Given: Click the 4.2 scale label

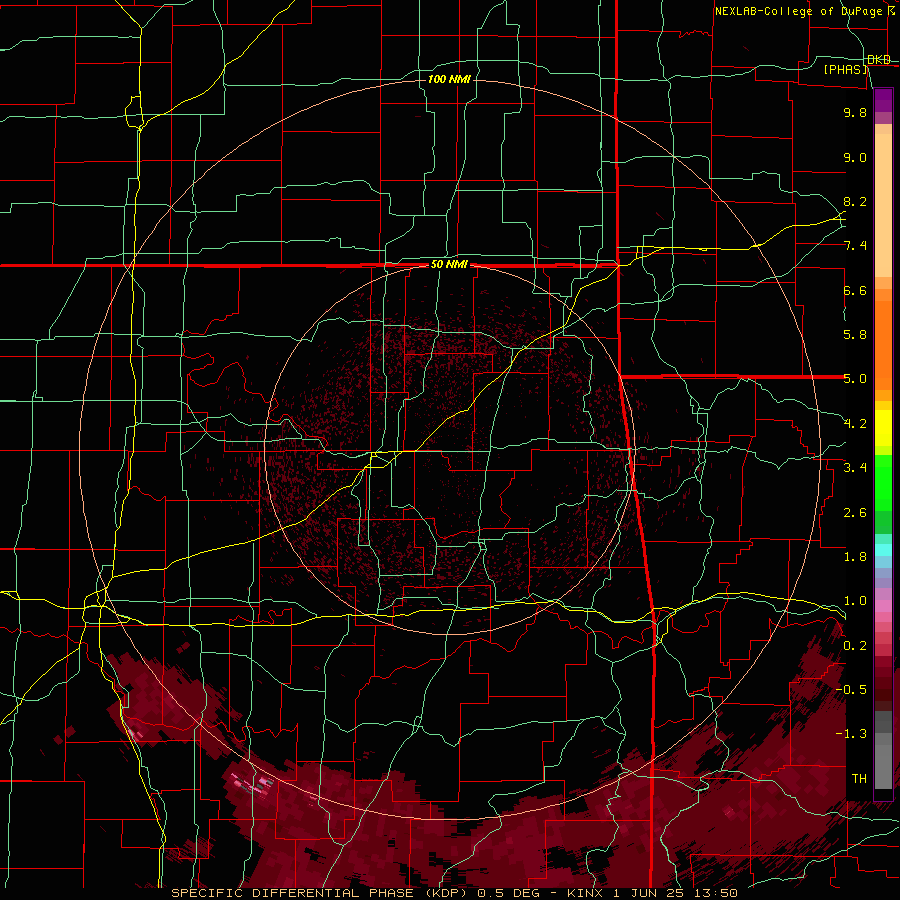Looking at the screenshot, I should click(855, 424).
